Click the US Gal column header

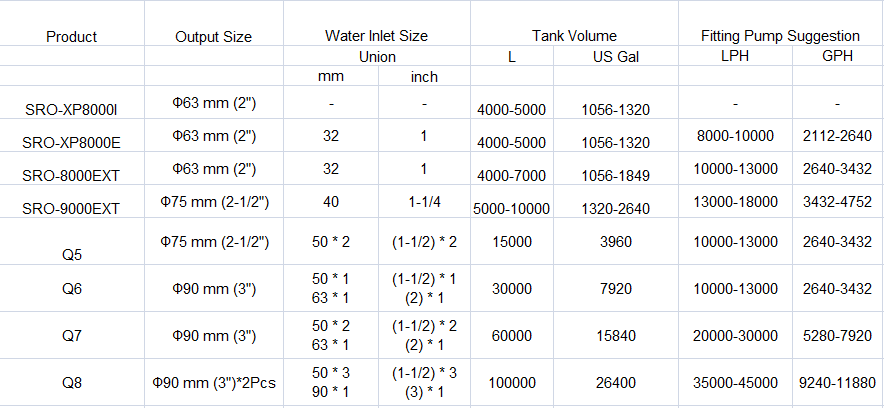pyautogui.click(x=615, y=57)
